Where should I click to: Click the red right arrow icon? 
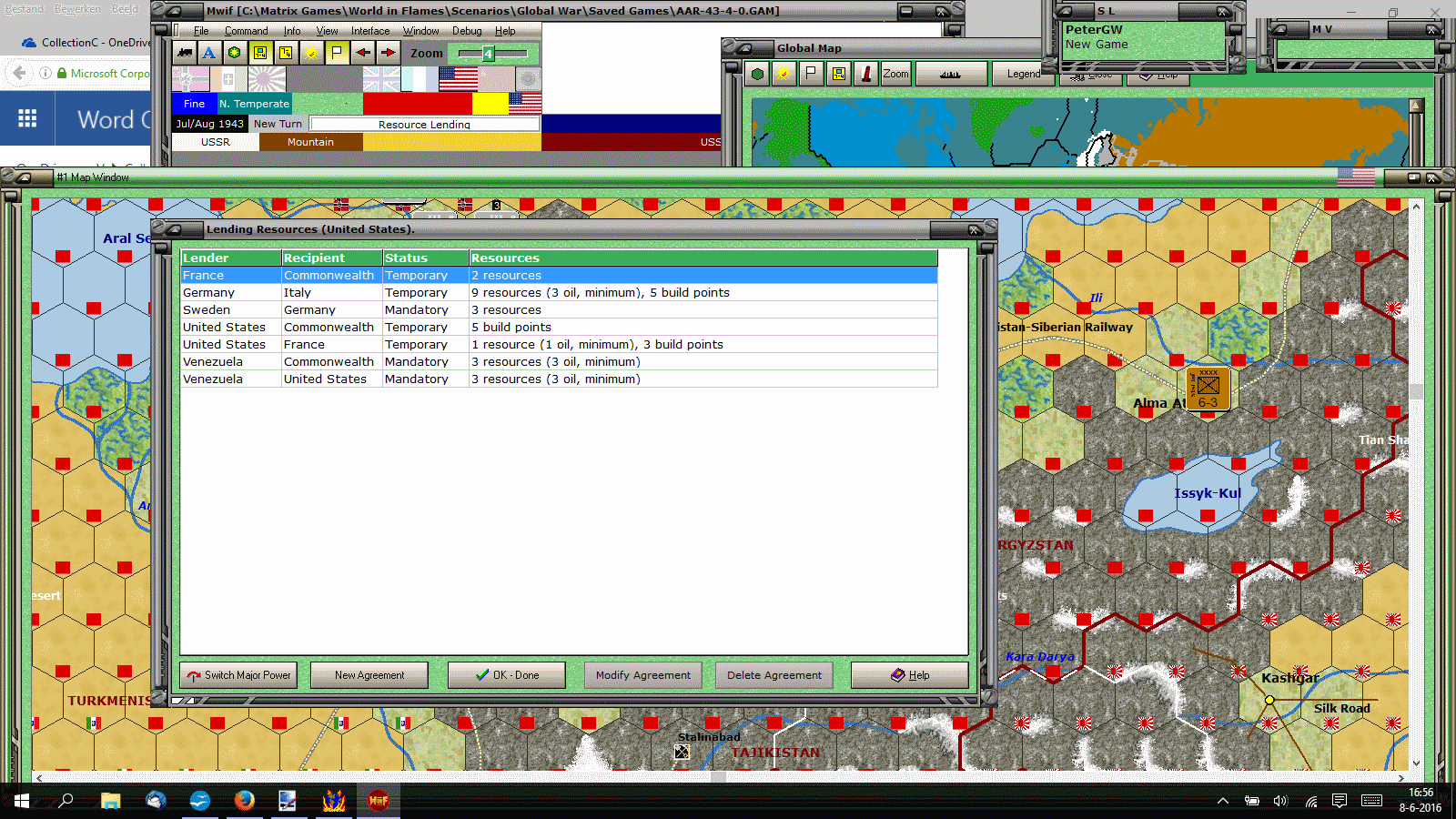388,53
